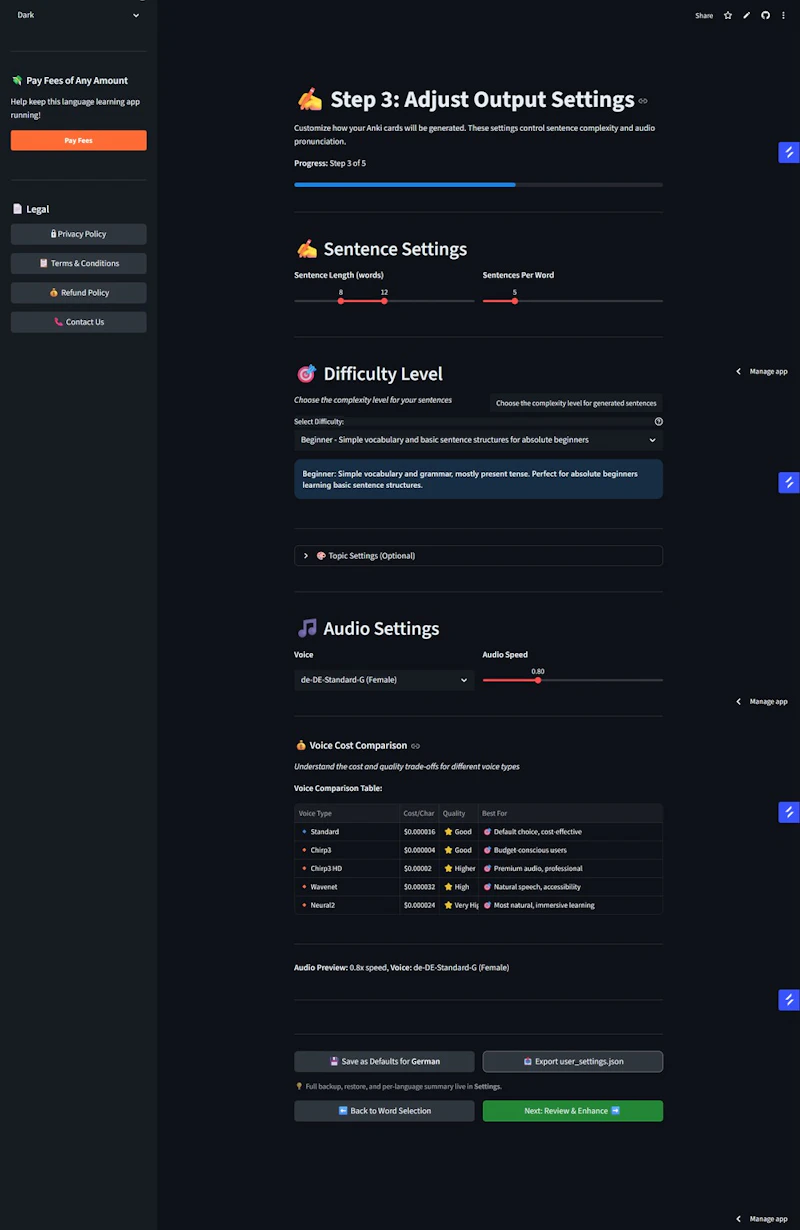
Task: Proceed with Next: Review & Enhance
Action: coord(573,1111)
